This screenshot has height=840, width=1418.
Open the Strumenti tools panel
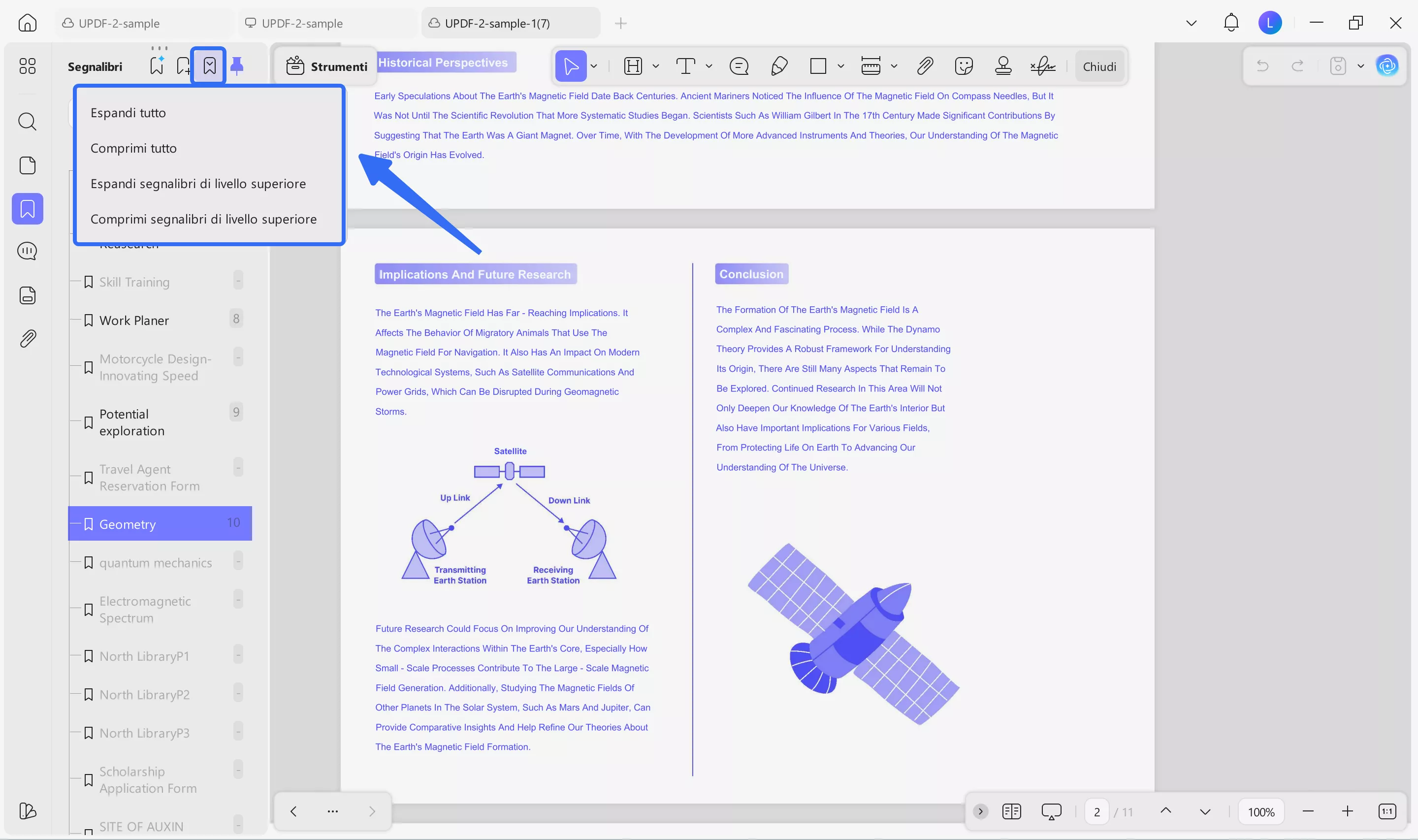click(326, 66)
